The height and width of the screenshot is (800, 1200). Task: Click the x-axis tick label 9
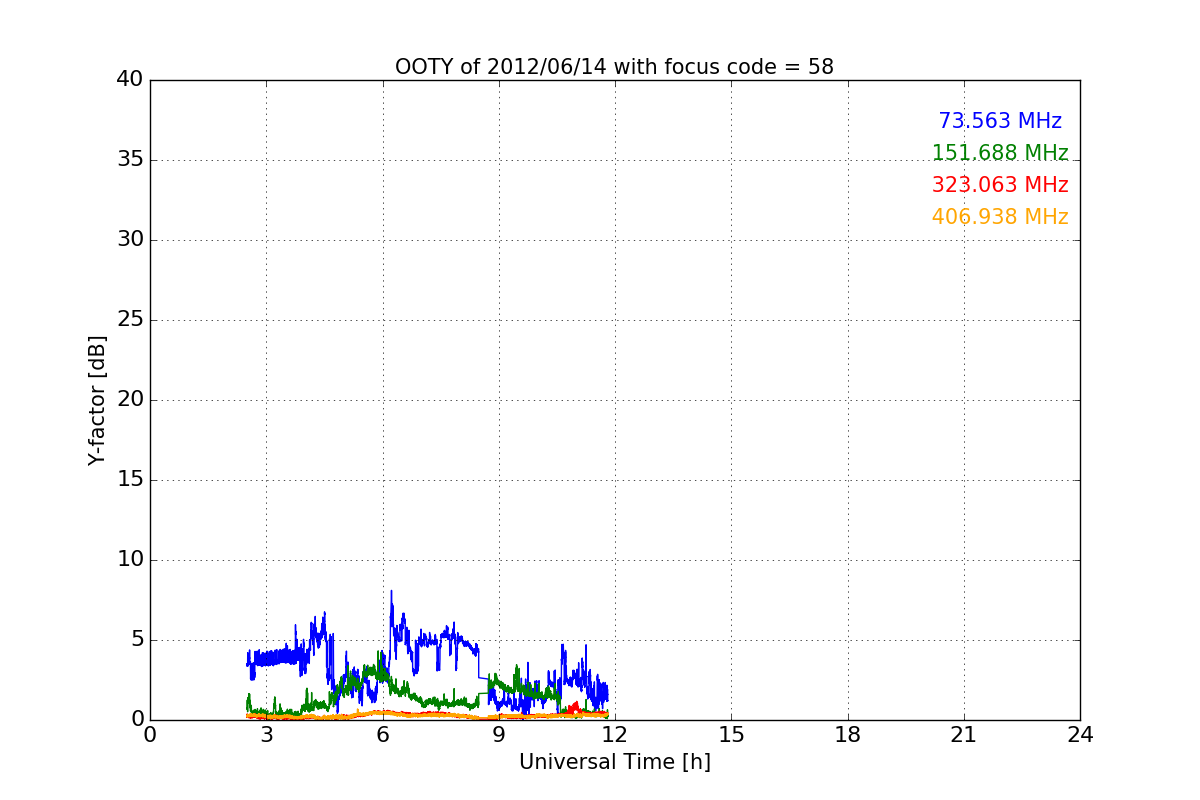click(x=499, y=735)
